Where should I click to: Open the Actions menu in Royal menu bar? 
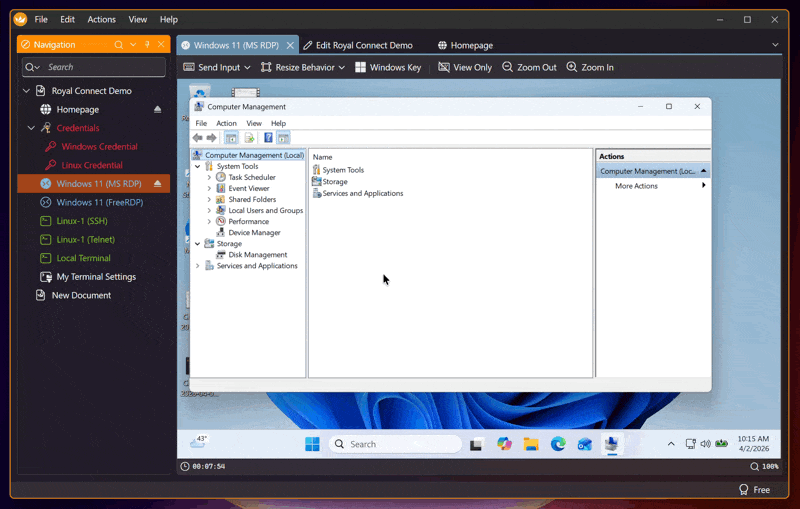pyautogui.click(x=101, y=19)
